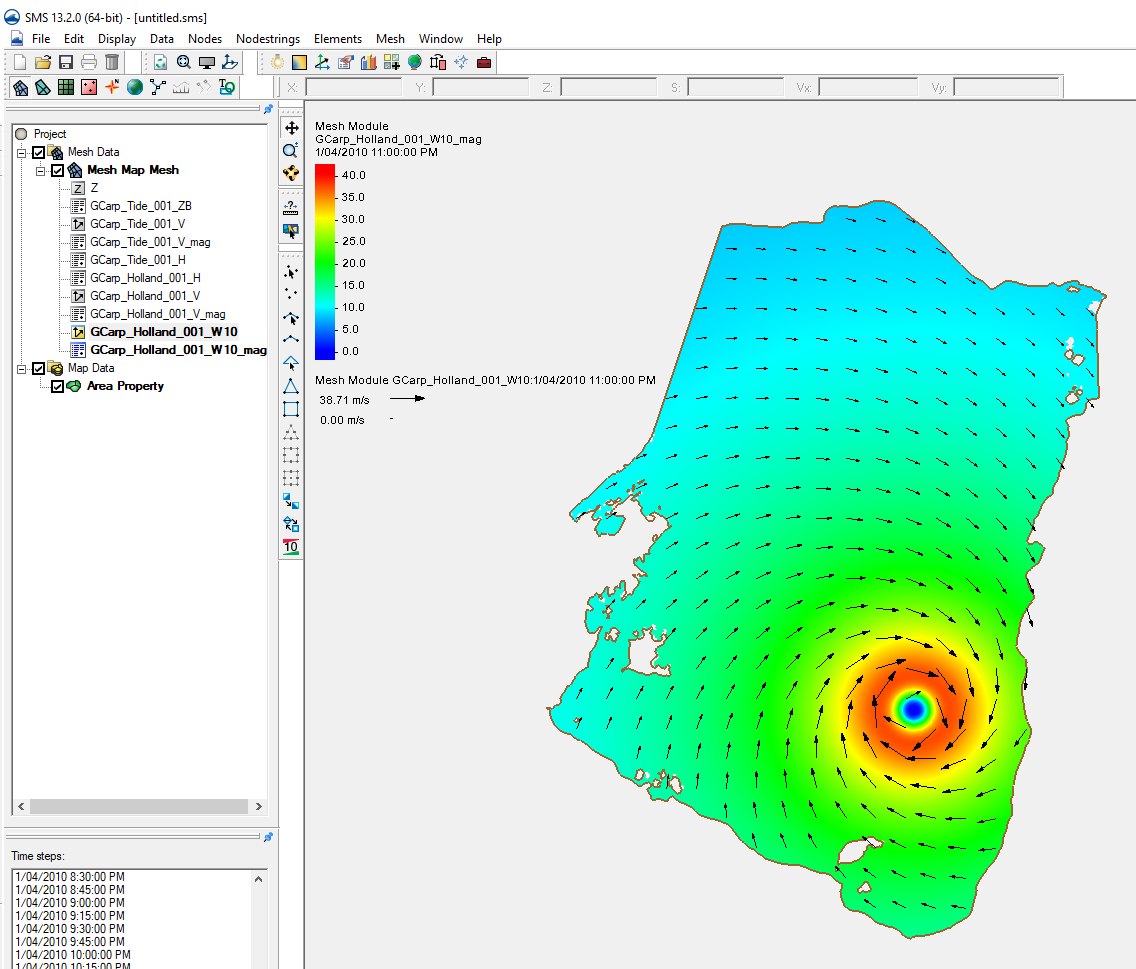Select the GCarp_Tide_001_V_mag dataset
Image resolution: width=1136 pixels, height=969 pixels.
pyautogui.click(x=150, y=242)
